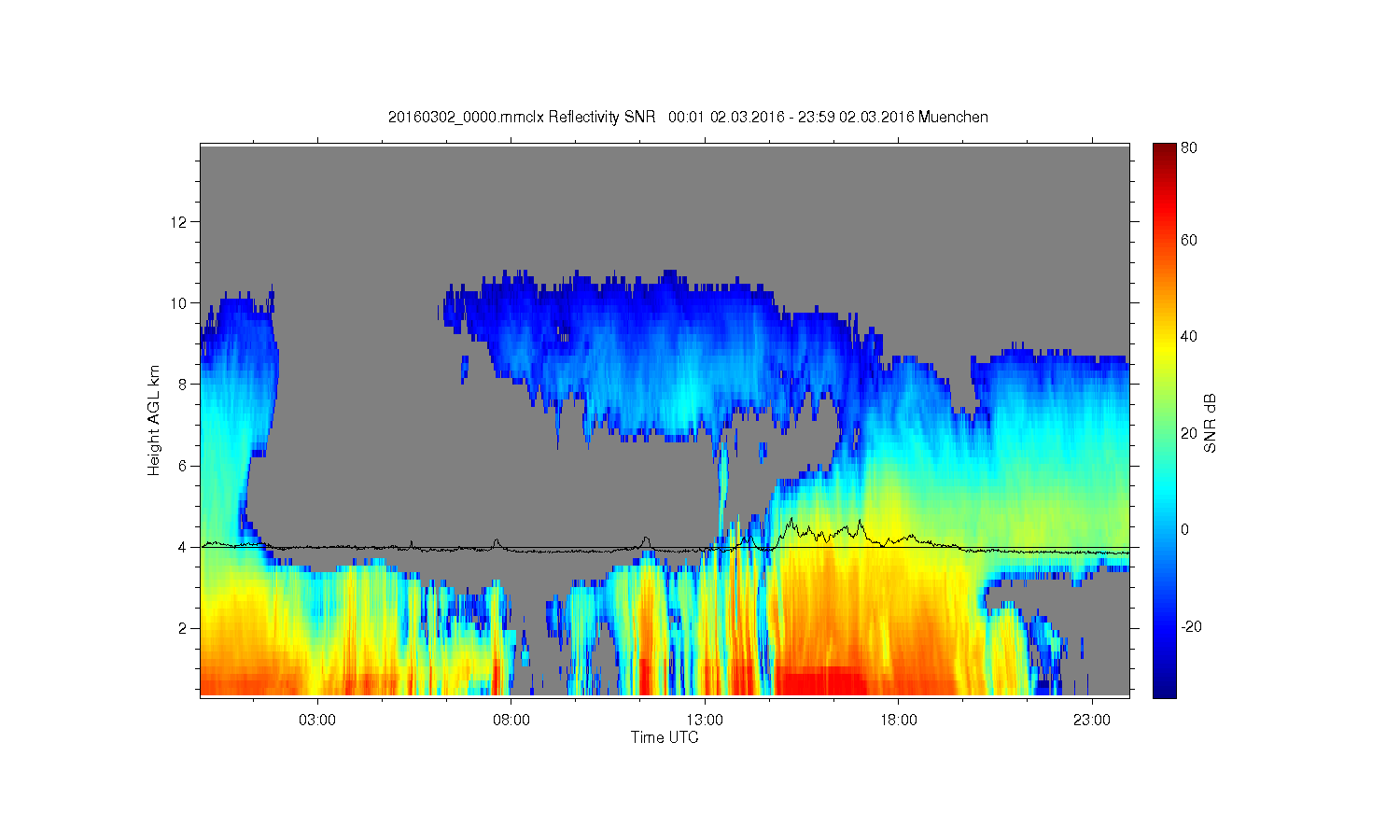The image size is (1400, 840).
Task: Click the 'Height AGL km' y-axis label
Action: coord(154,420)
